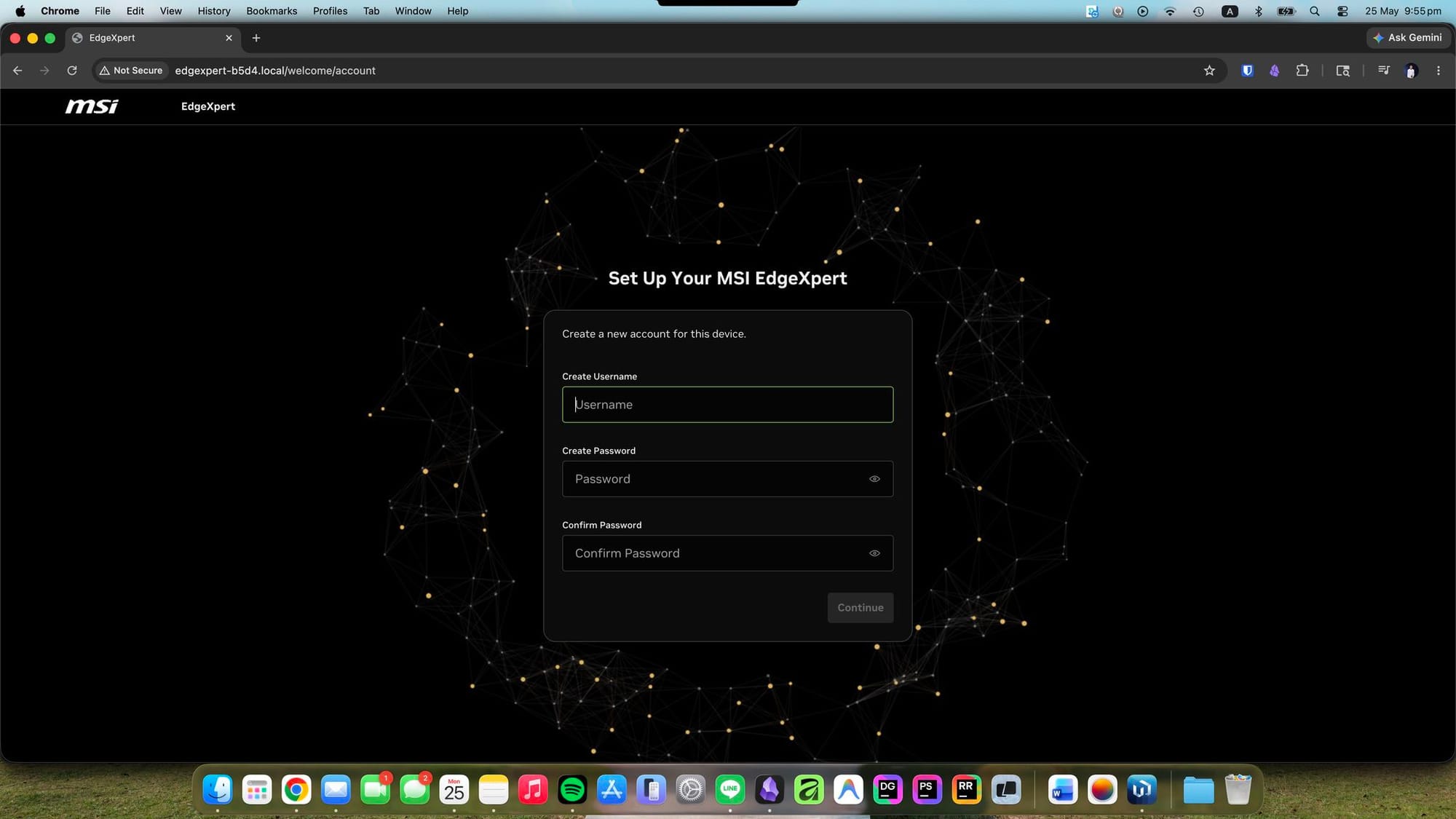Viewport: 1456px width, 819px height.
Task: Open the purple Obsidian extension icon
Action: 1274,71
